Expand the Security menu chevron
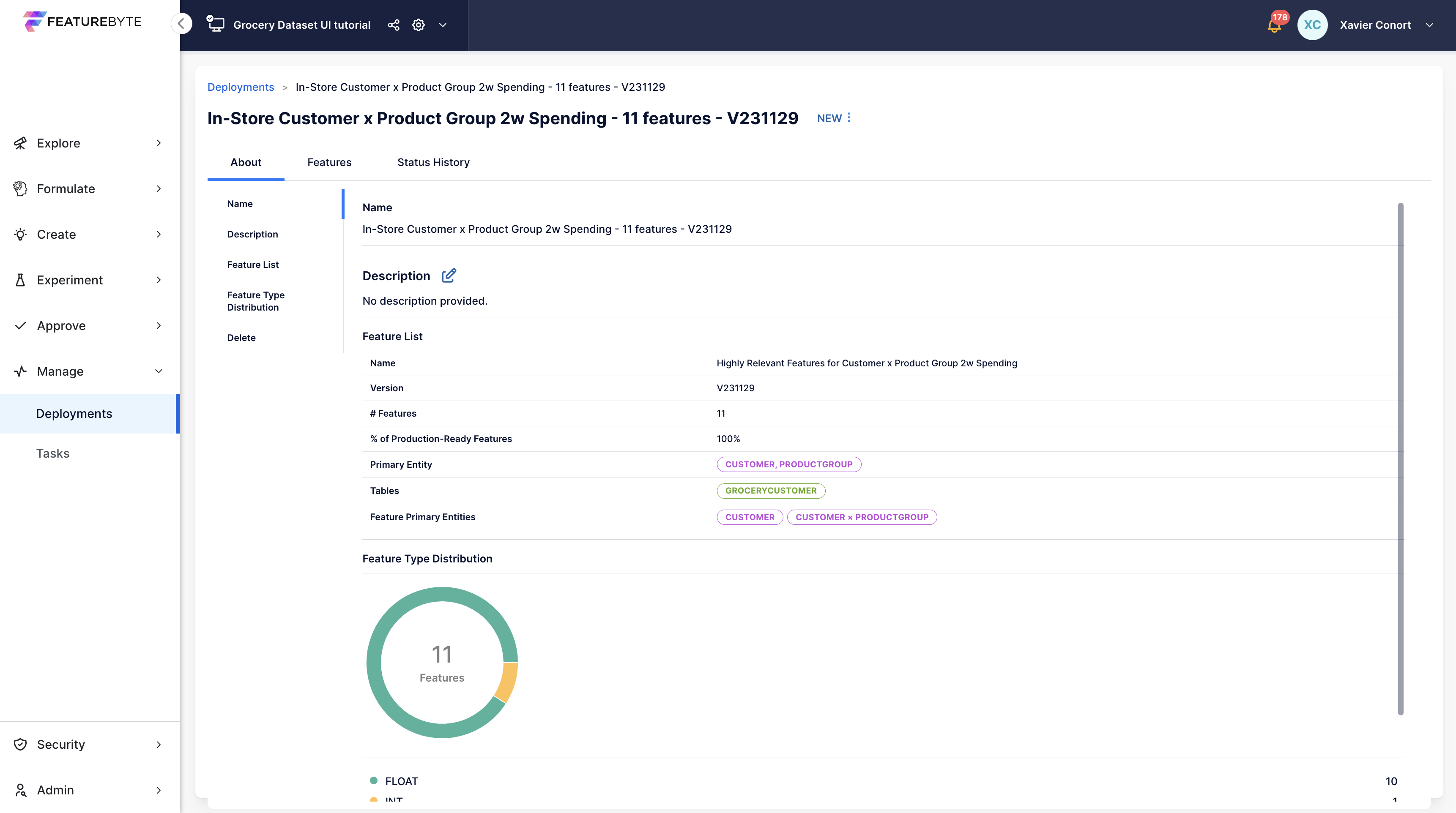Viewport: 1456px width, 813px height. [x=159, y=745]
